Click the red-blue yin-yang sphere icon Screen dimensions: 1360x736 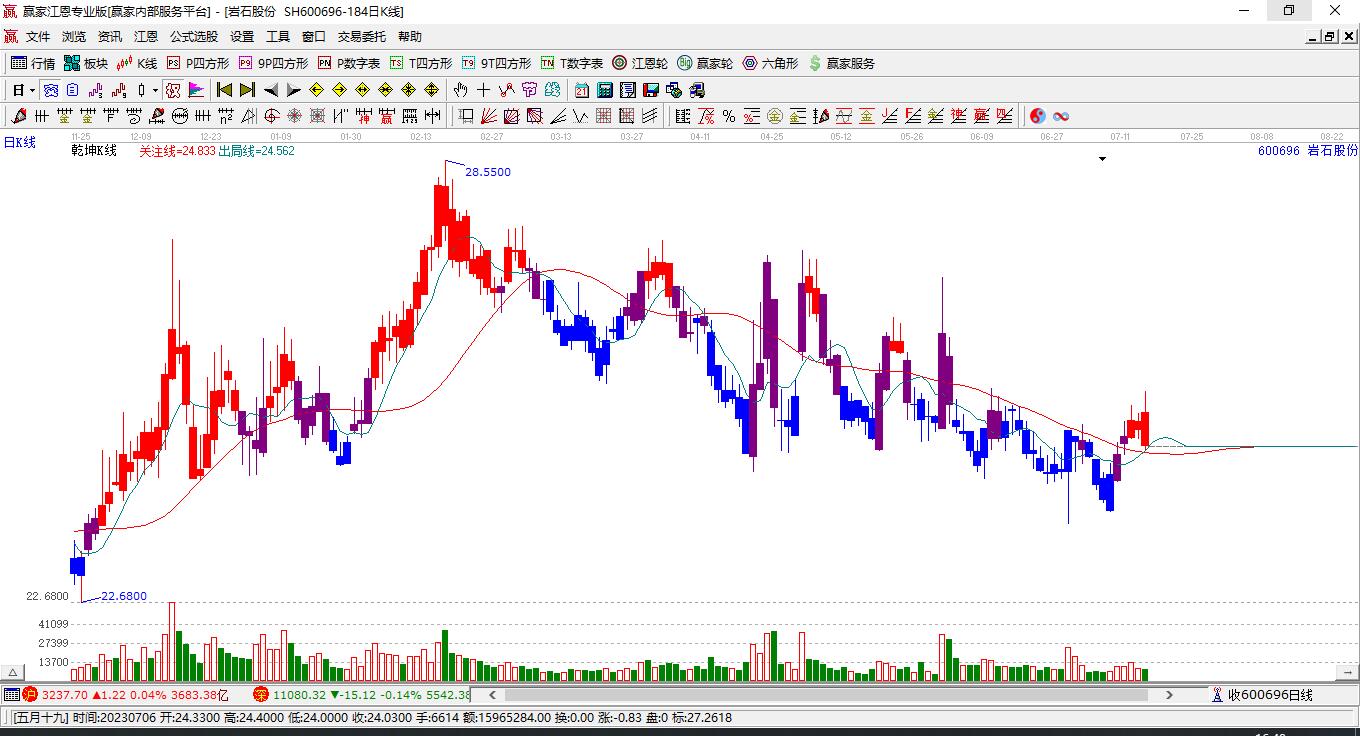(1038, 116)
